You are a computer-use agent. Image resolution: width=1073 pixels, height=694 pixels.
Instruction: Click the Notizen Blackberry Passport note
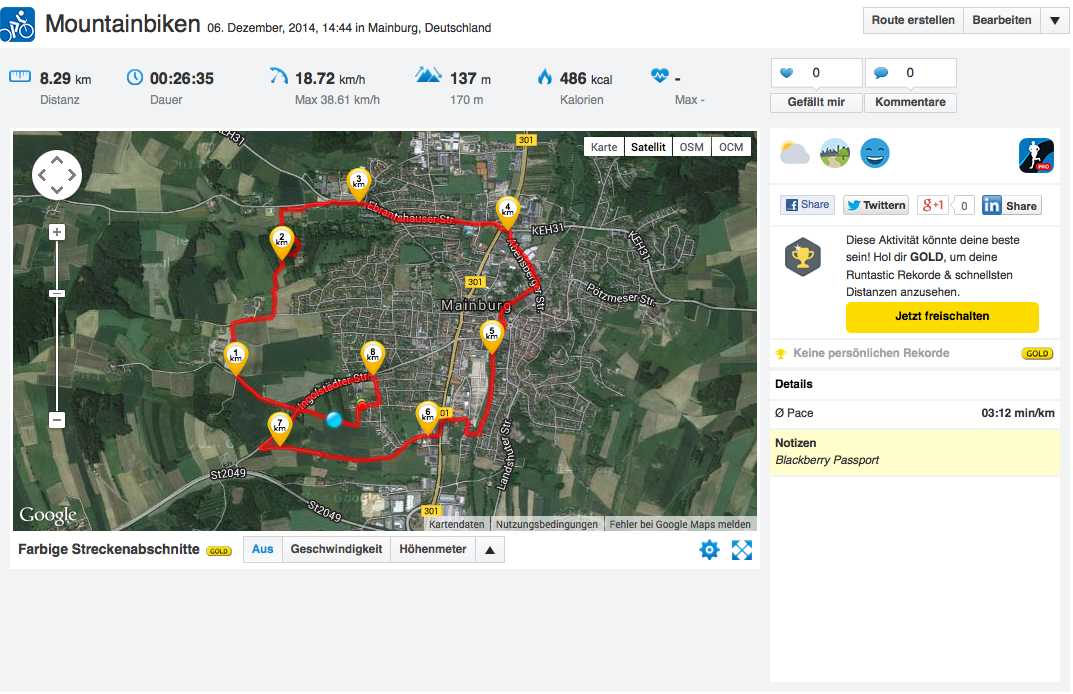click(x=915, y=452)
